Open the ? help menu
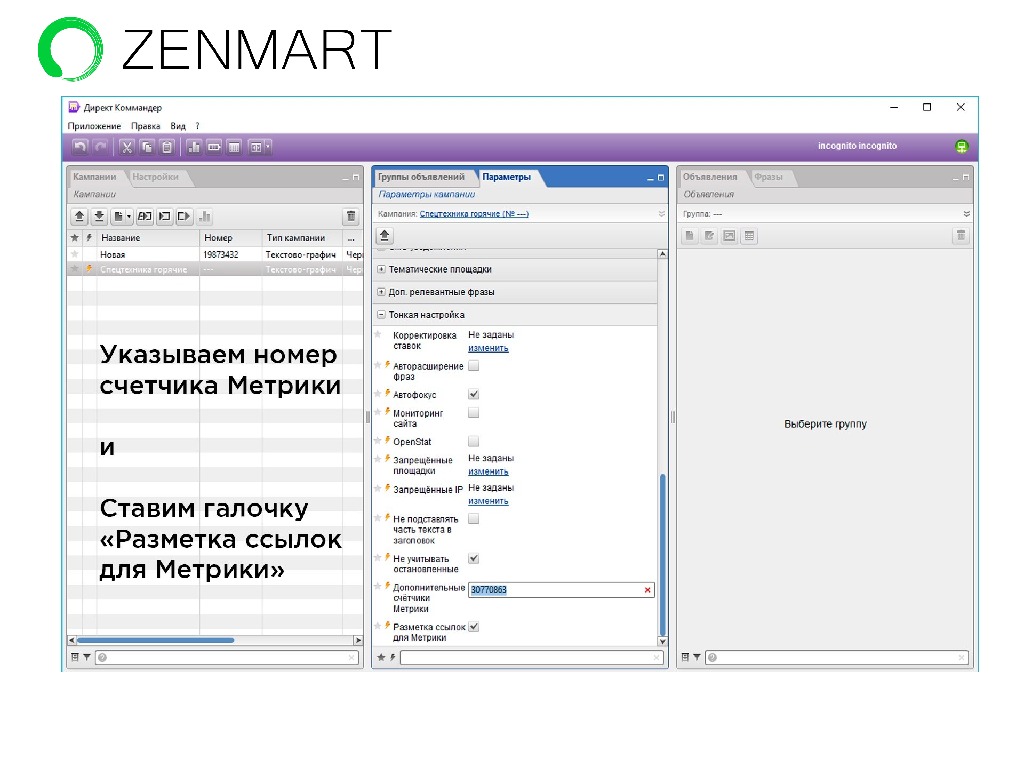Screen dimensions: 1024x768 tap(197, 126)
